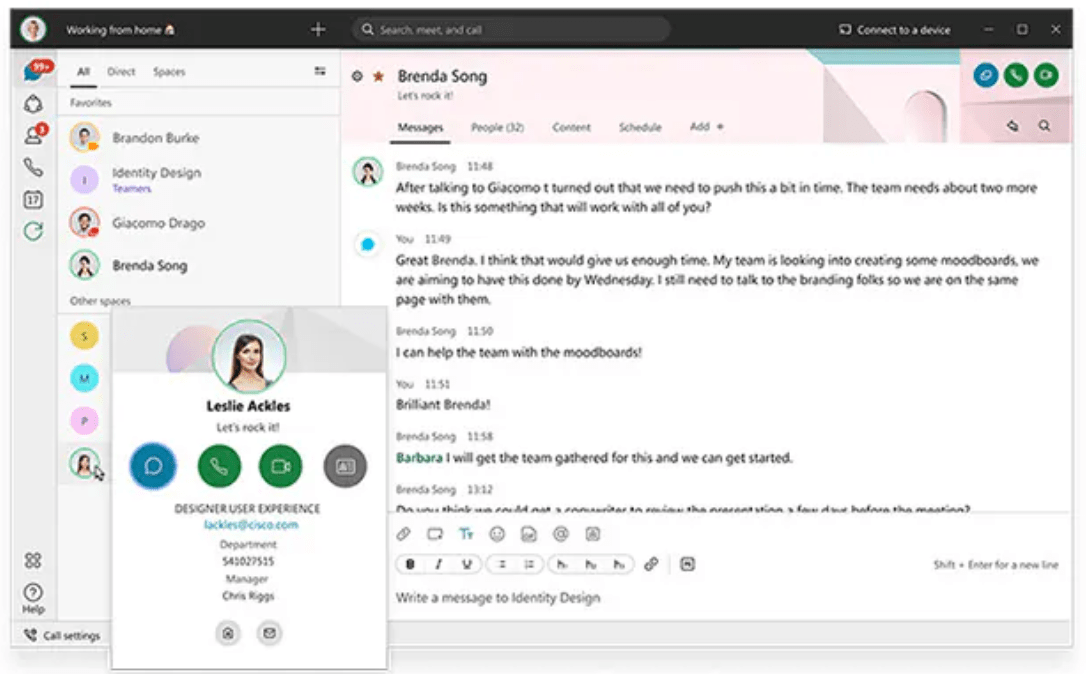Focus the Search, meet, and call field
The width and height of the screenshot is (1086, 674).
coord(511,30)
